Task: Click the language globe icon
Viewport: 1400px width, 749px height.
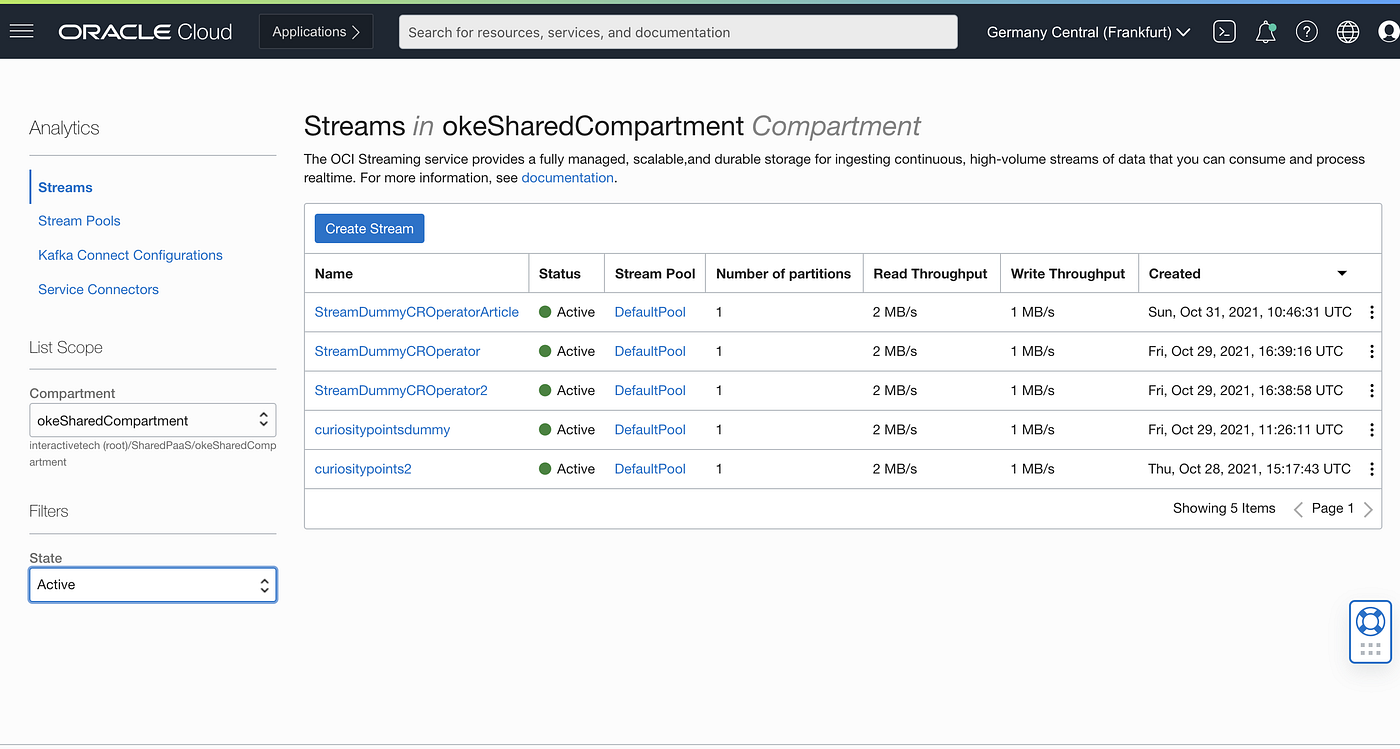Action: pos(1348,32)
